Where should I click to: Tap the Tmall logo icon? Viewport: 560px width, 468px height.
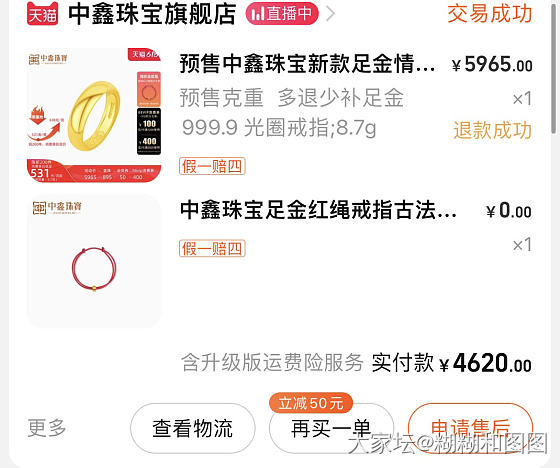coord(42,14)
